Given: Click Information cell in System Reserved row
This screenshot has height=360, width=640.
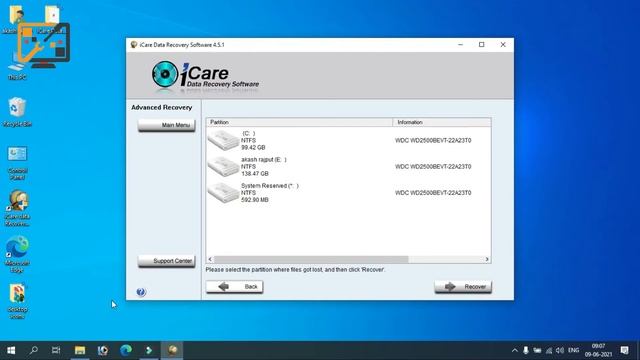Looking at the screenshot, I should coord(433,193).
